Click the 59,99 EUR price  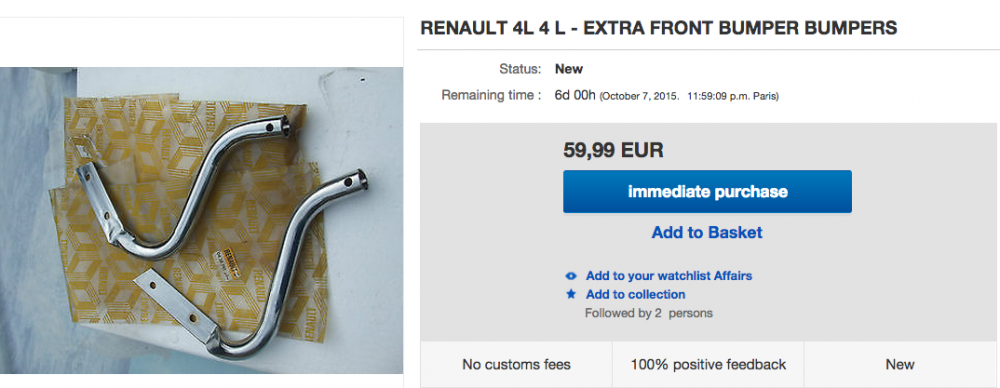(x=614, y=150)
